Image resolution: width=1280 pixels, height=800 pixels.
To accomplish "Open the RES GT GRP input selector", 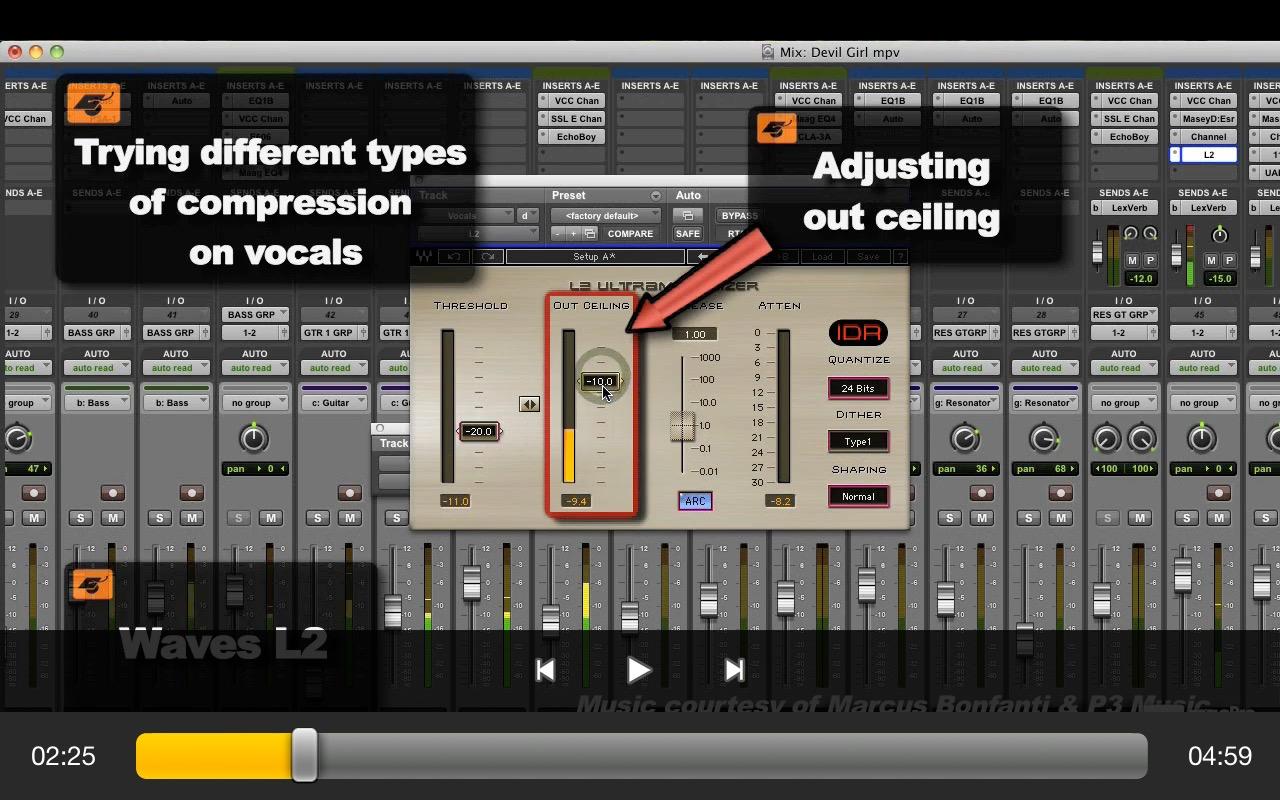I will pos(1124,315).
